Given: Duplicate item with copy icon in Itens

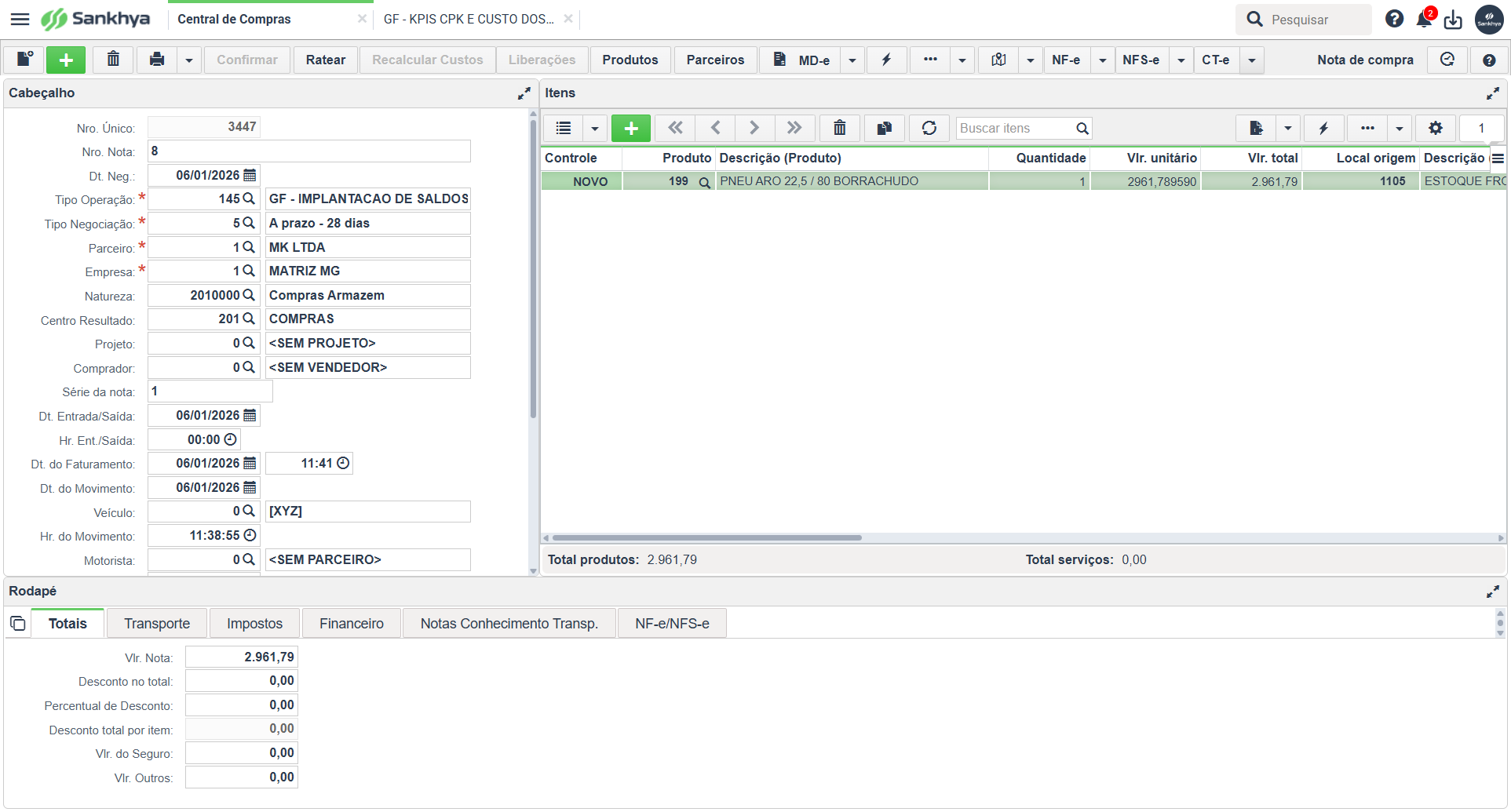Looking at the screenshot, I should point(885,128).
